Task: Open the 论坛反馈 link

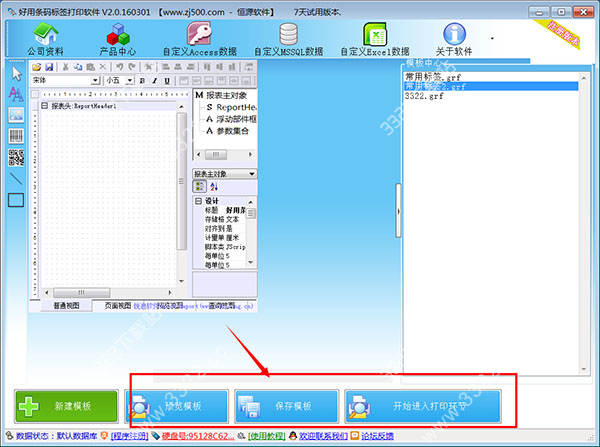Action: tap(377, 436)
